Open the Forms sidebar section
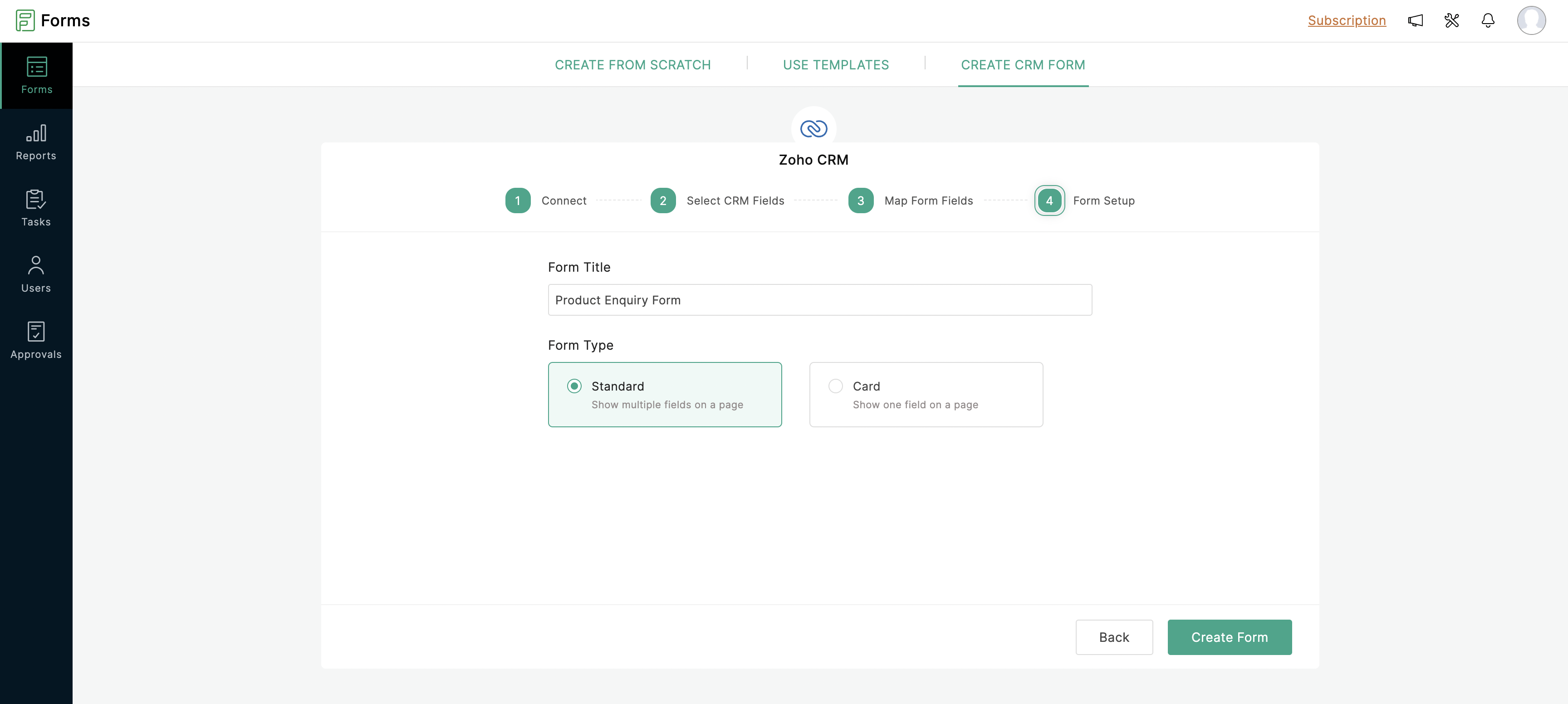Viewport: 1568px width, 704px height. (x=36, y=75)
